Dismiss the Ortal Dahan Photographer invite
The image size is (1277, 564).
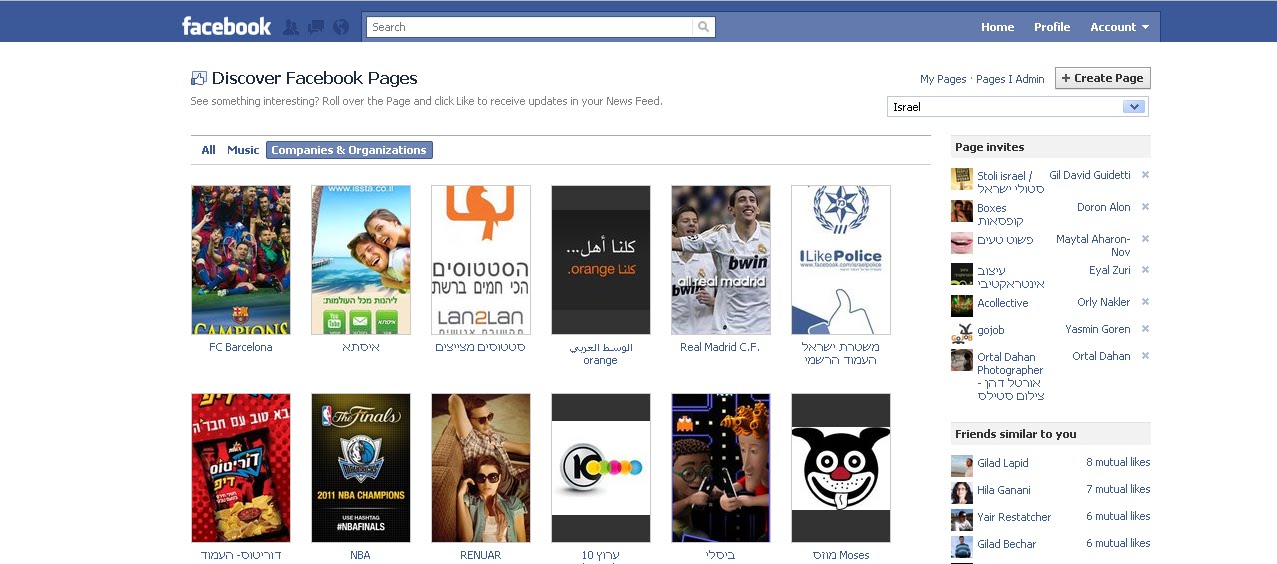pos(1145,356)
